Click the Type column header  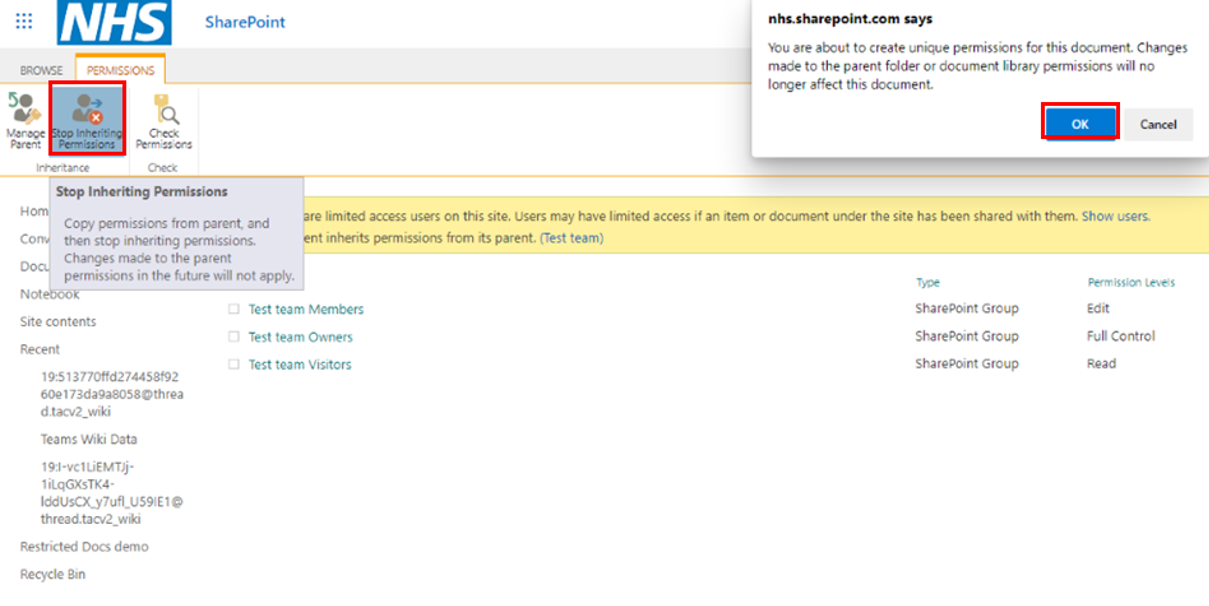[928, 283]
